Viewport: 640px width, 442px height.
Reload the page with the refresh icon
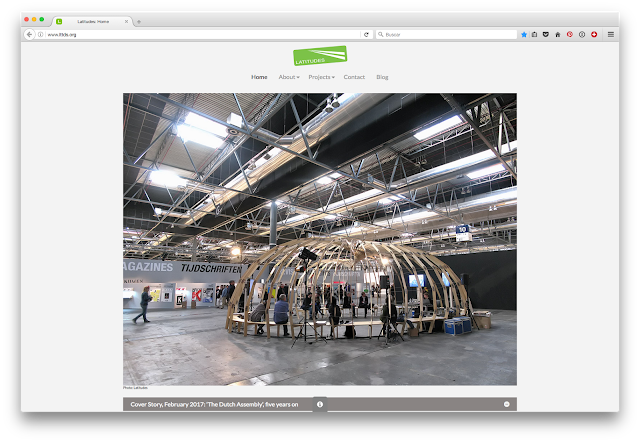pyautogui.click(x=366, y=35)
